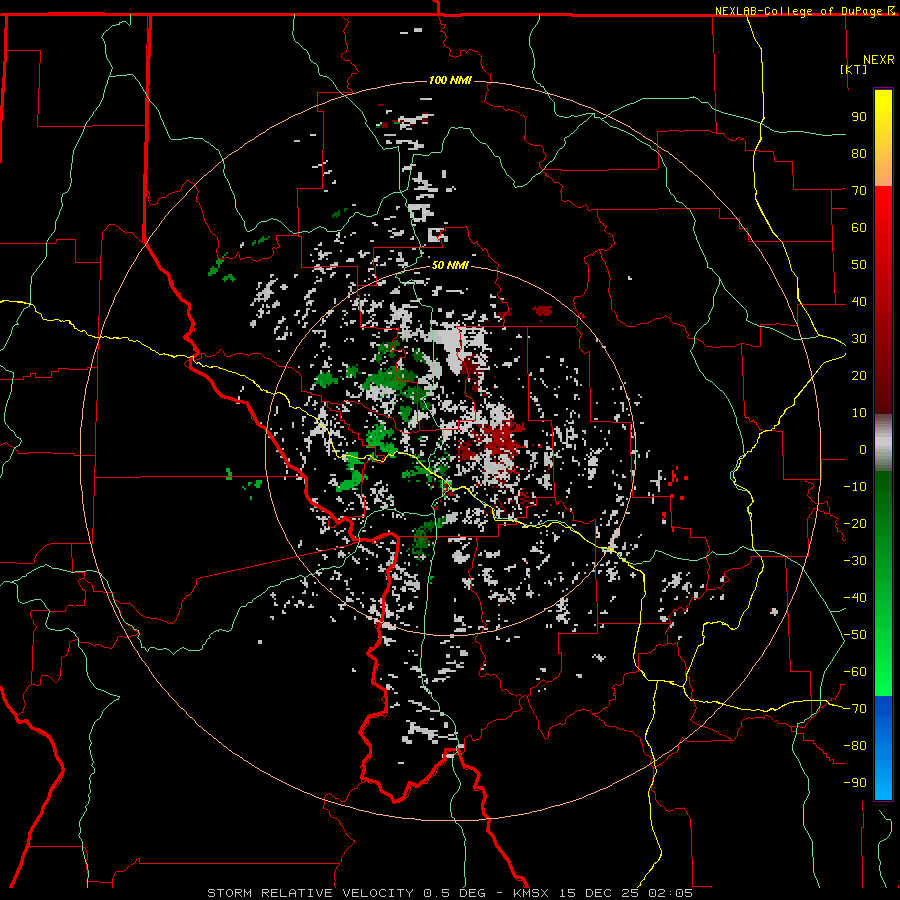Viewport: 900px width, 900px height.
Task: Pick the light blue bottom segment of scale
Action: click(x=883, y=781)
